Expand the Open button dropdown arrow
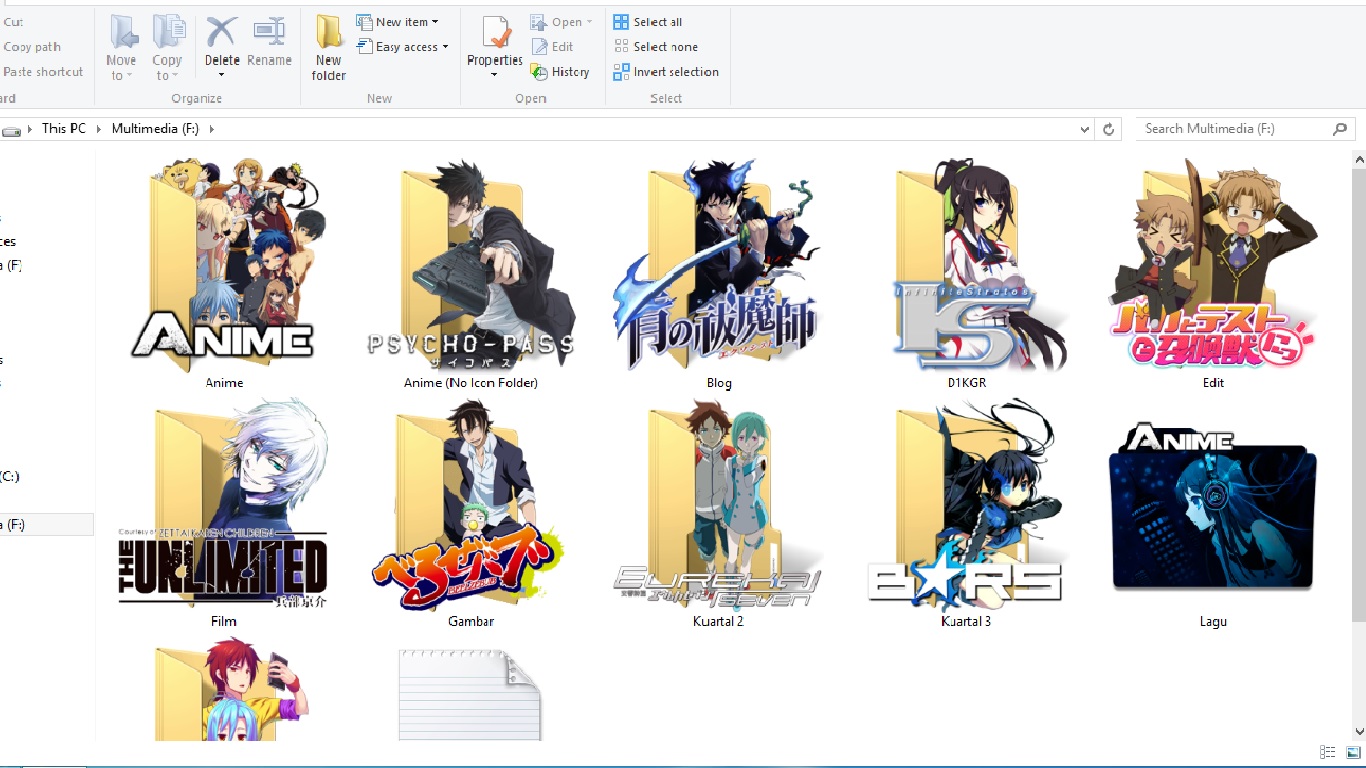Image resolution: width=1366 pixels, height=768 pixels. pyautogui.click(x=589, y=22)
